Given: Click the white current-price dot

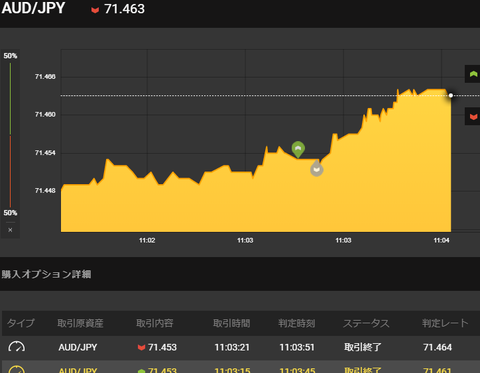Looking at the screenshot, I should pyautogui.click(x=451, y=96).
